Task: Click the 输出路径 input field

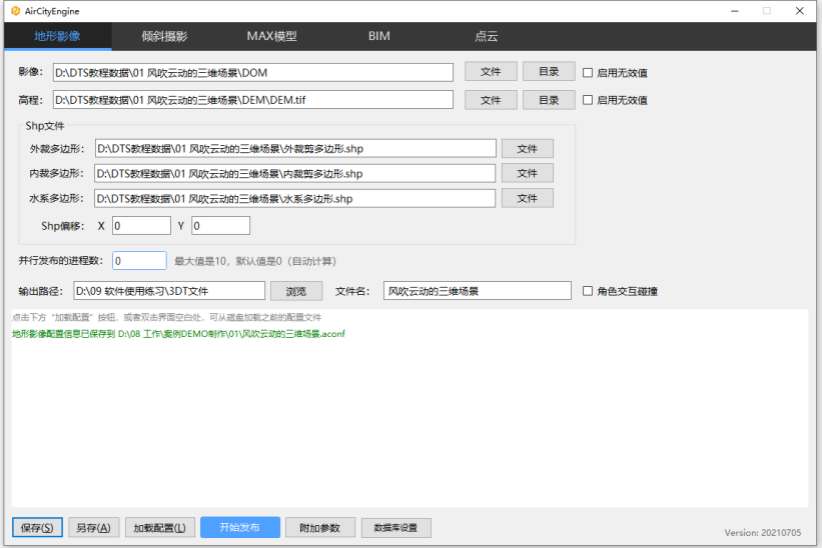Action: click(169, 291)
